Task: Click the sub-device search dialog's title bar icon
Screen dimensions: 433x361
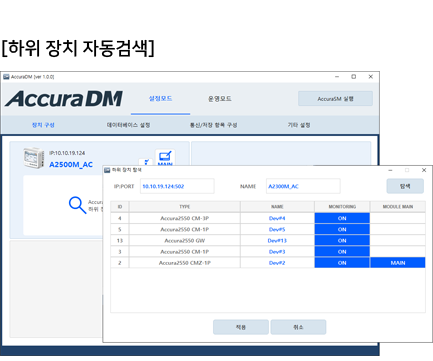Action: point(107,170)
